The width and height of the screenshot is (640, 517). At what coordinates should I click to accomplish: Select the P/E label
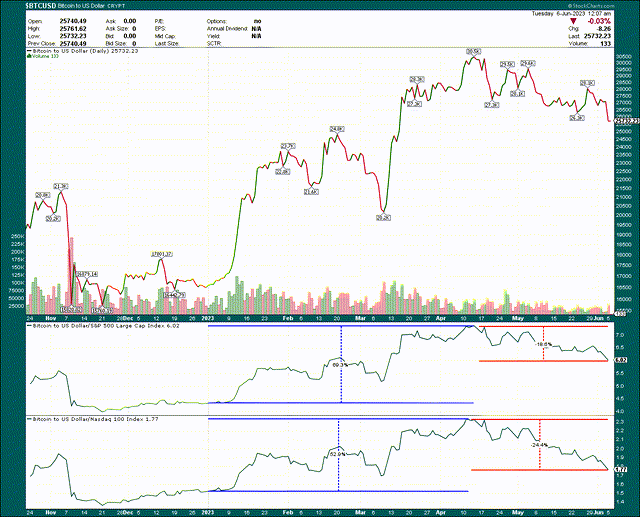[x=159, y=21]
